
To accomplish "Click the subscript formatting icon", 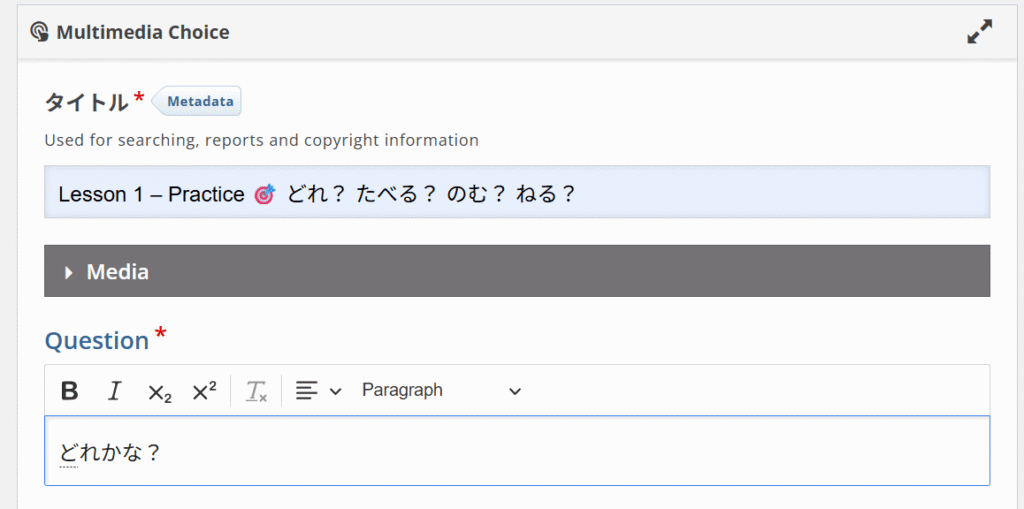I will tap(159, 391).
